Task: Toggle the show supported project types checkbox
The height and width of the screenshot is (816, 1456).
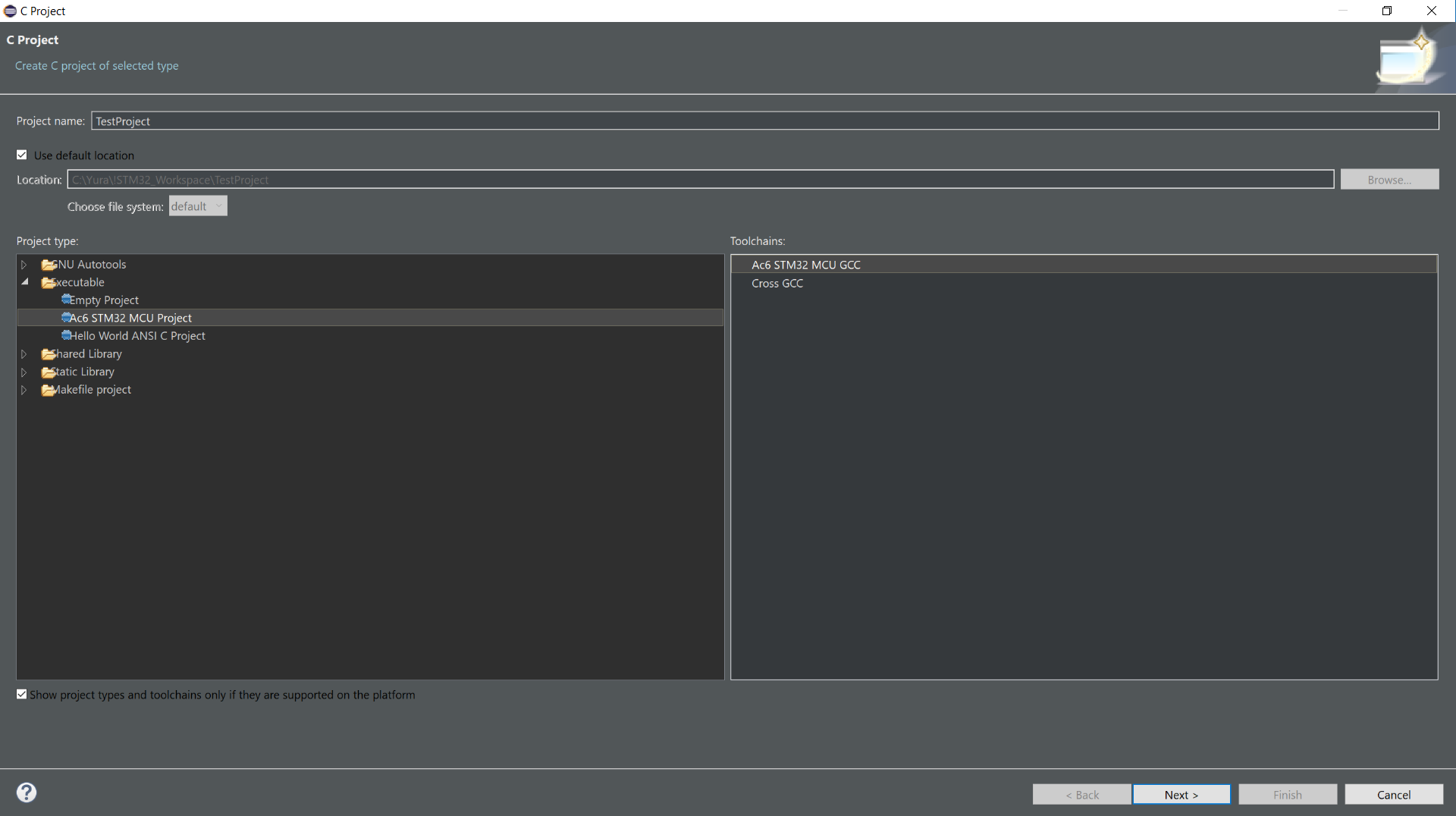Action: tap(22, 695)
